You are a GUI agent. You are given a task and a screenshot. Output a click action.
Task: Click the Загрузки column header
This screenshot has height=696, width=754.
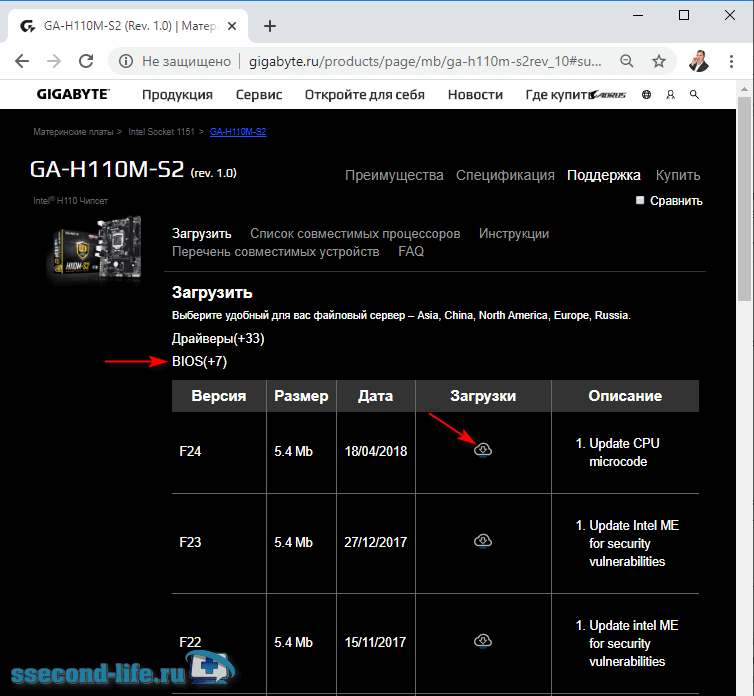coord(483,396)
